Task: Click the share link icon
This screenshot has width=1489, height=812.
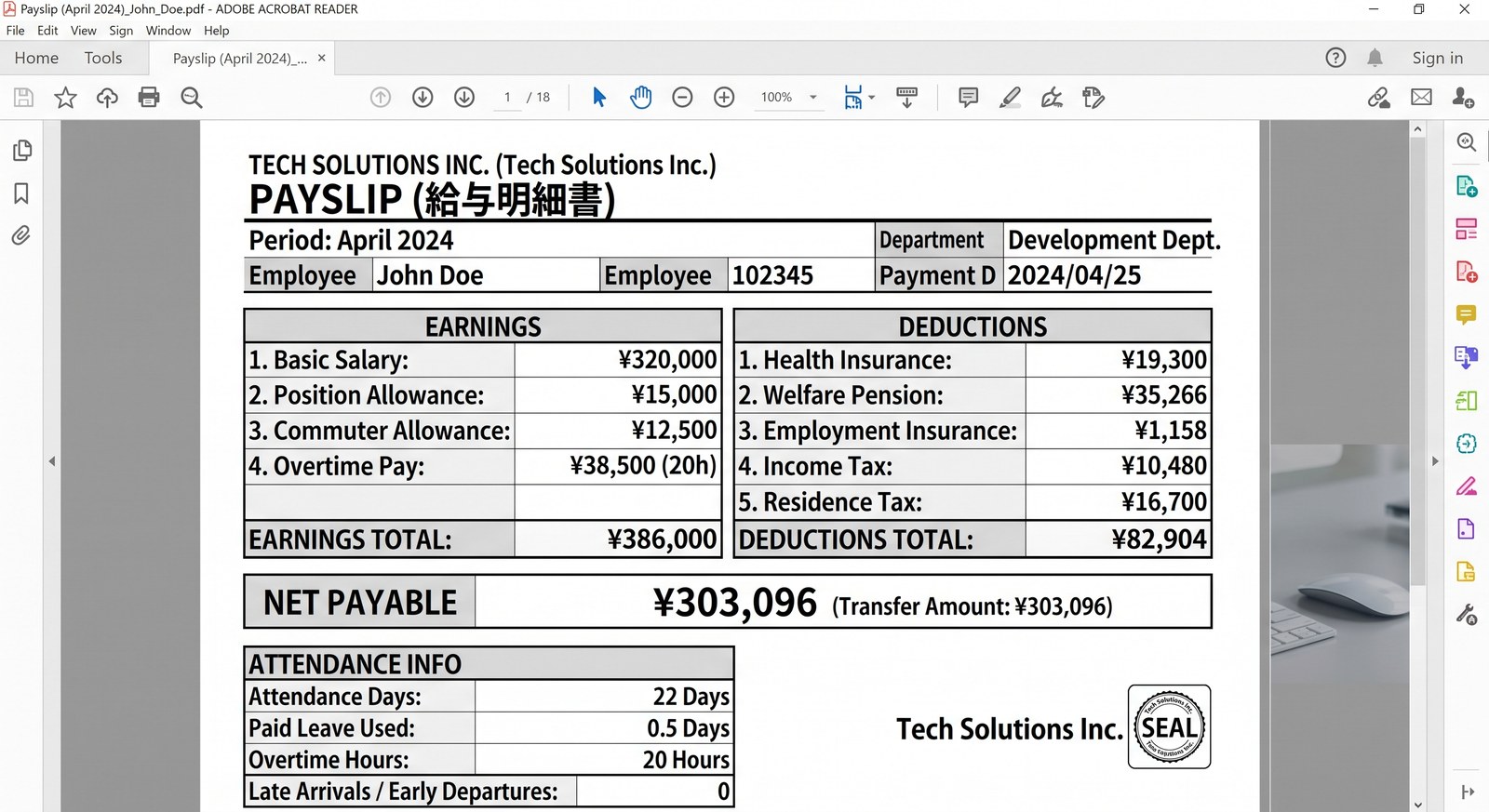Action: [x=1378, y=97]
